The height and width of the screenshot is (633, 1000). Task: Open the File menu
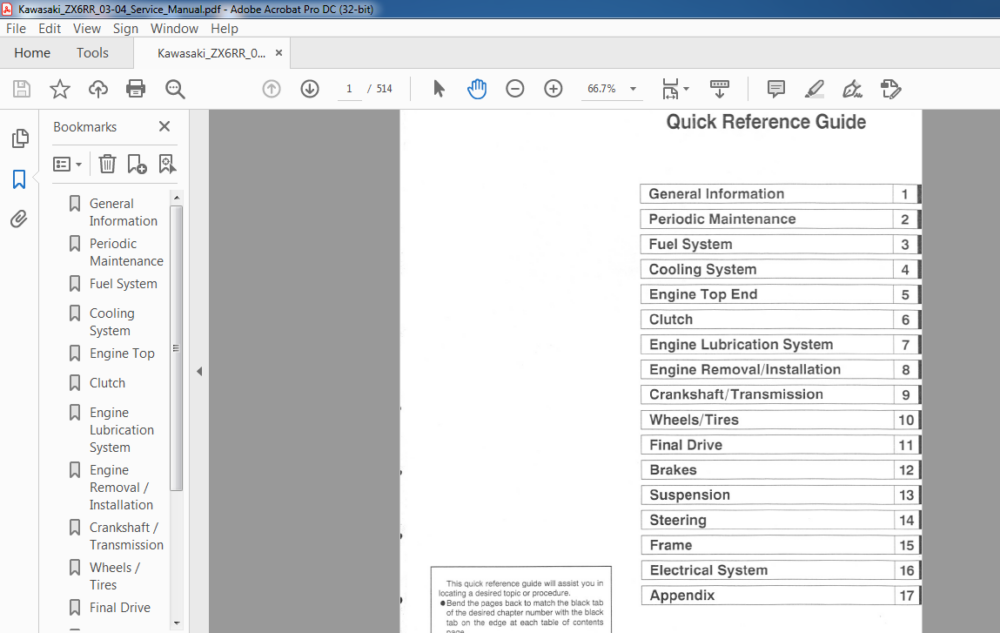(x=16, y=29)
